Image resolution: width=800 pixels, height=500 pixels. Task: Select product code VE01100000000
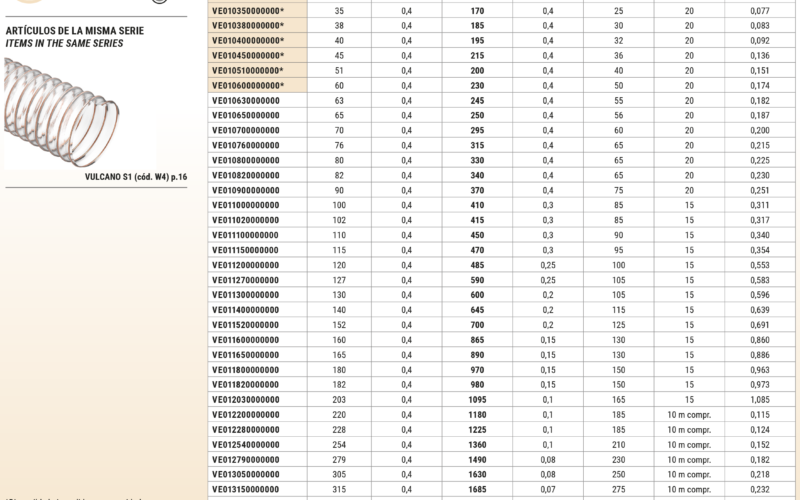[245, 205]
